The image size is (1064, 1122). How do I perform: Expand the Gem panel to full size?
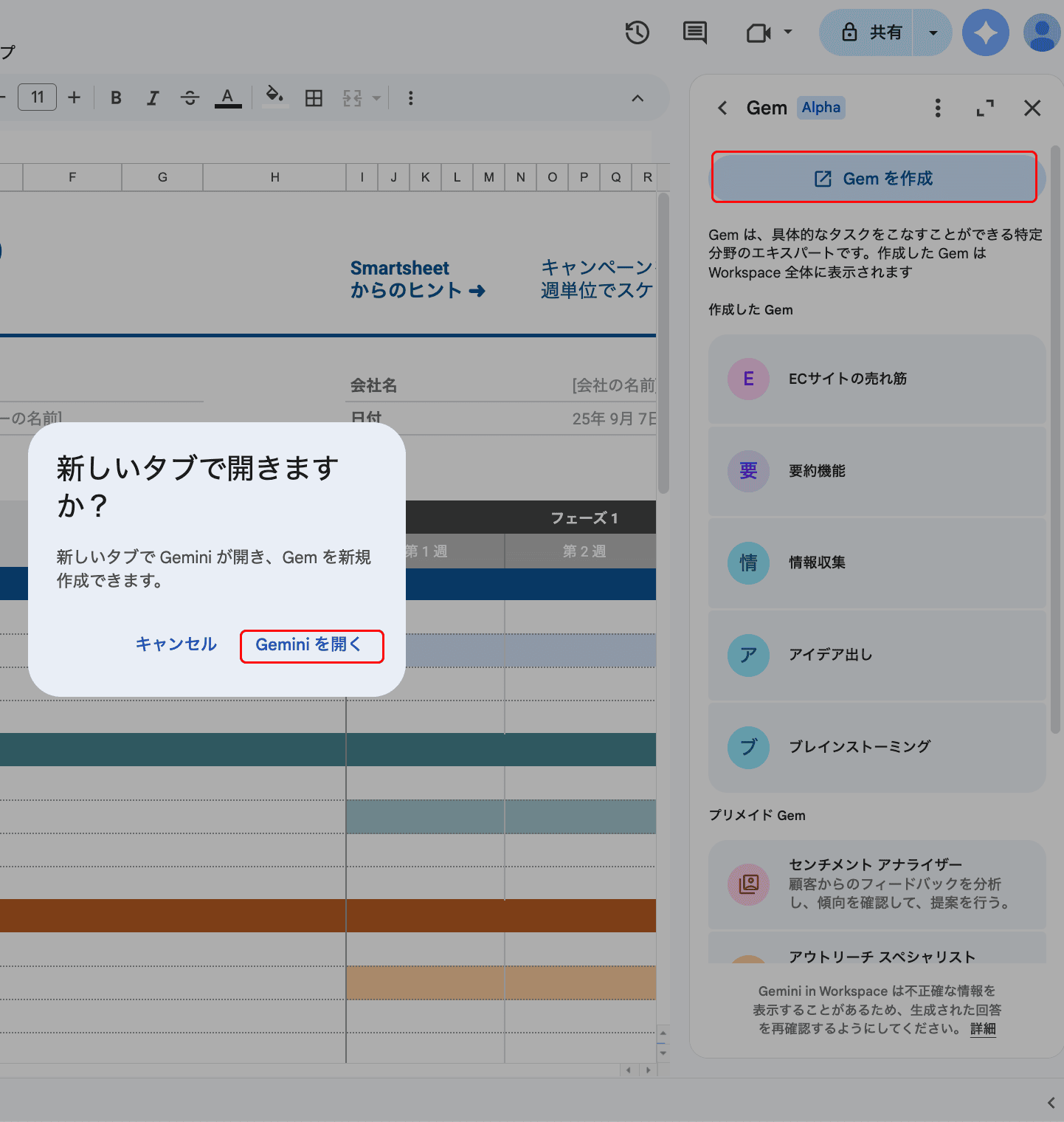click(984, 109)
